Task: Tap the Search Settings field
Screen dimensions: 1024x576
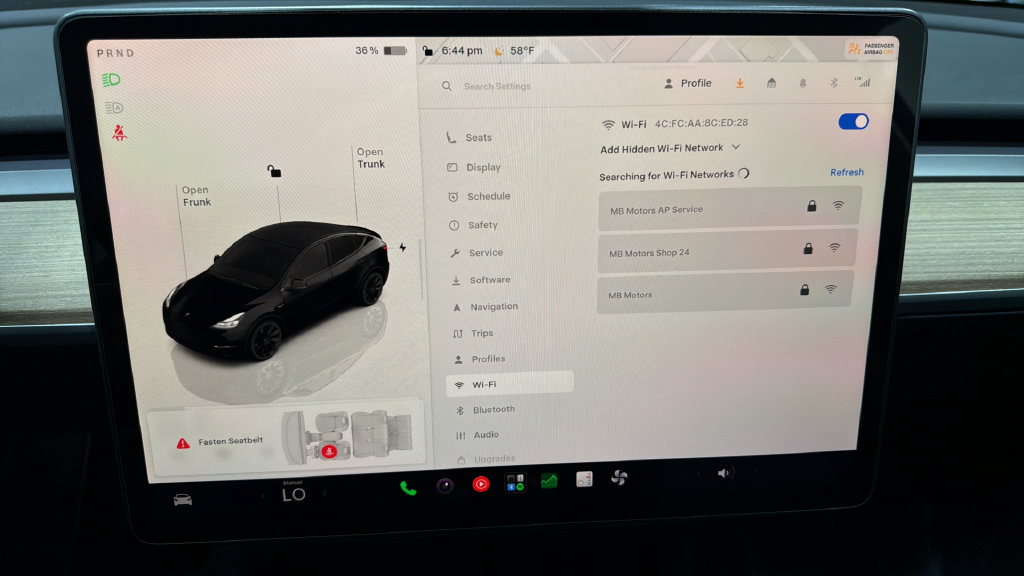Action: (x=498, y=86)
